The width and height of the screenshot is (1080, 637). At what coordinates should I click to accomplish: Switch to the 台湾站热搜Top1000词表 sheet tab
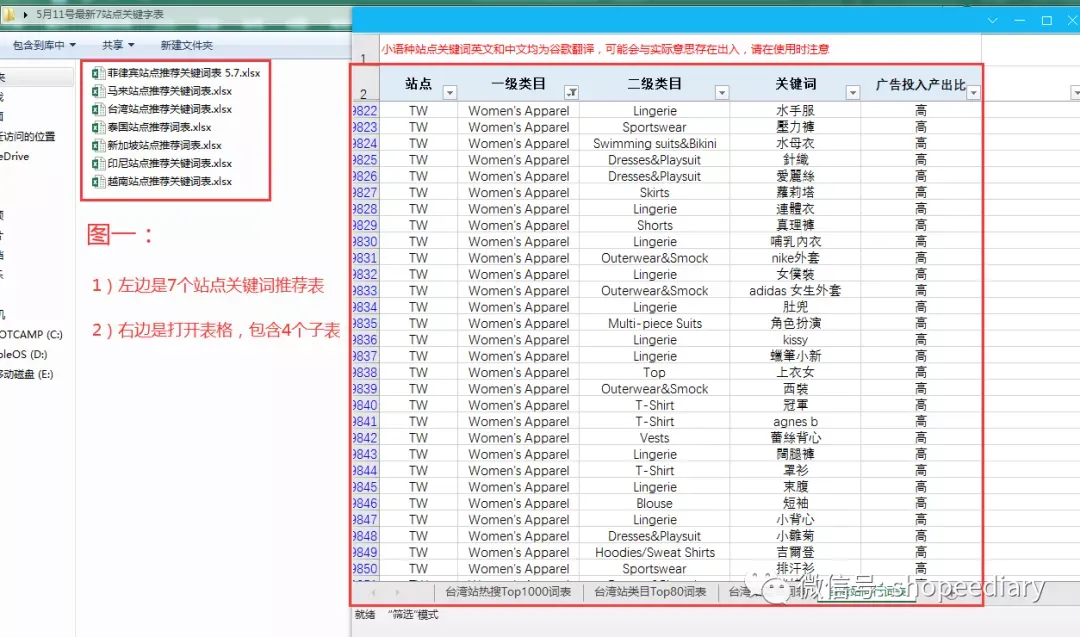[x=508, y=592]
